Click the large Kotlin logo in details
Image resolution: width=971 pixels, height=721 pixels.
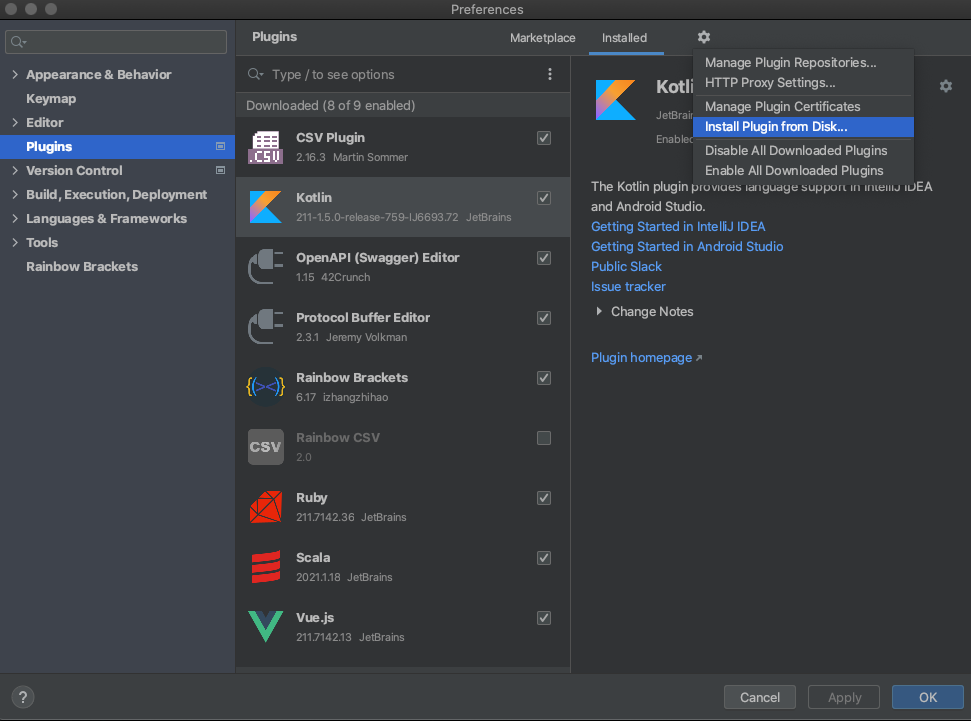615,100
